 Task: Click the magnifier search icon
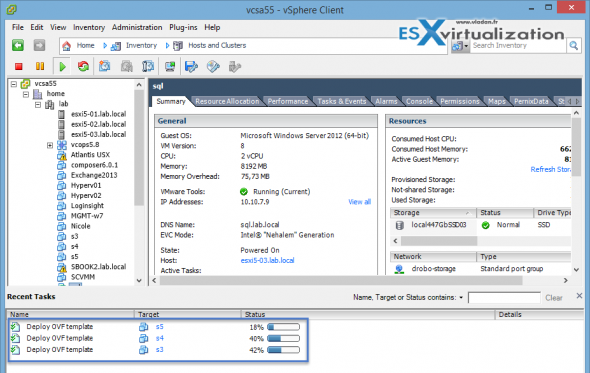573,46
